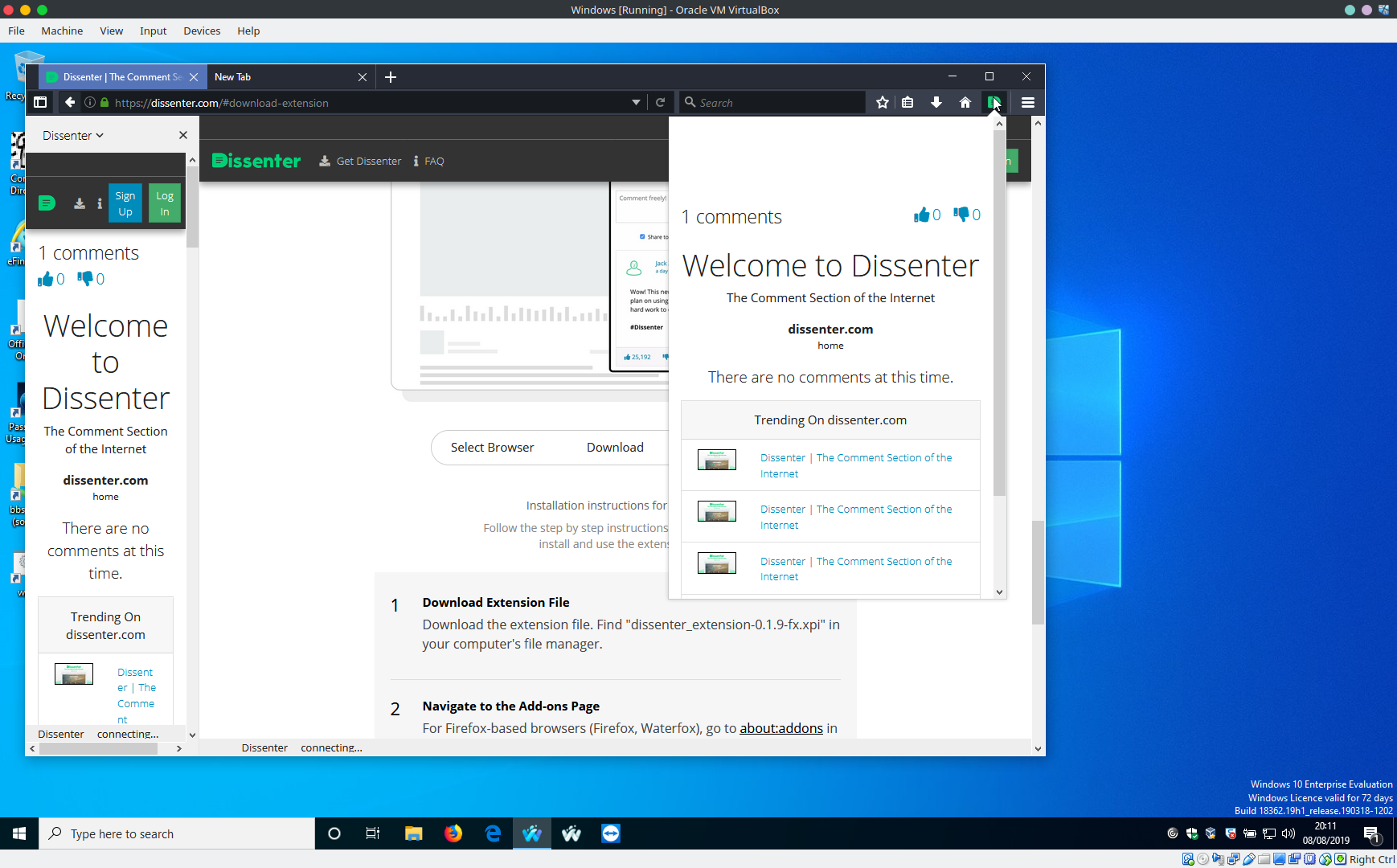The height and width of the screenshot is (868, 1397).
Task: Click the Select Browser button
Action: tap(492, 448)
